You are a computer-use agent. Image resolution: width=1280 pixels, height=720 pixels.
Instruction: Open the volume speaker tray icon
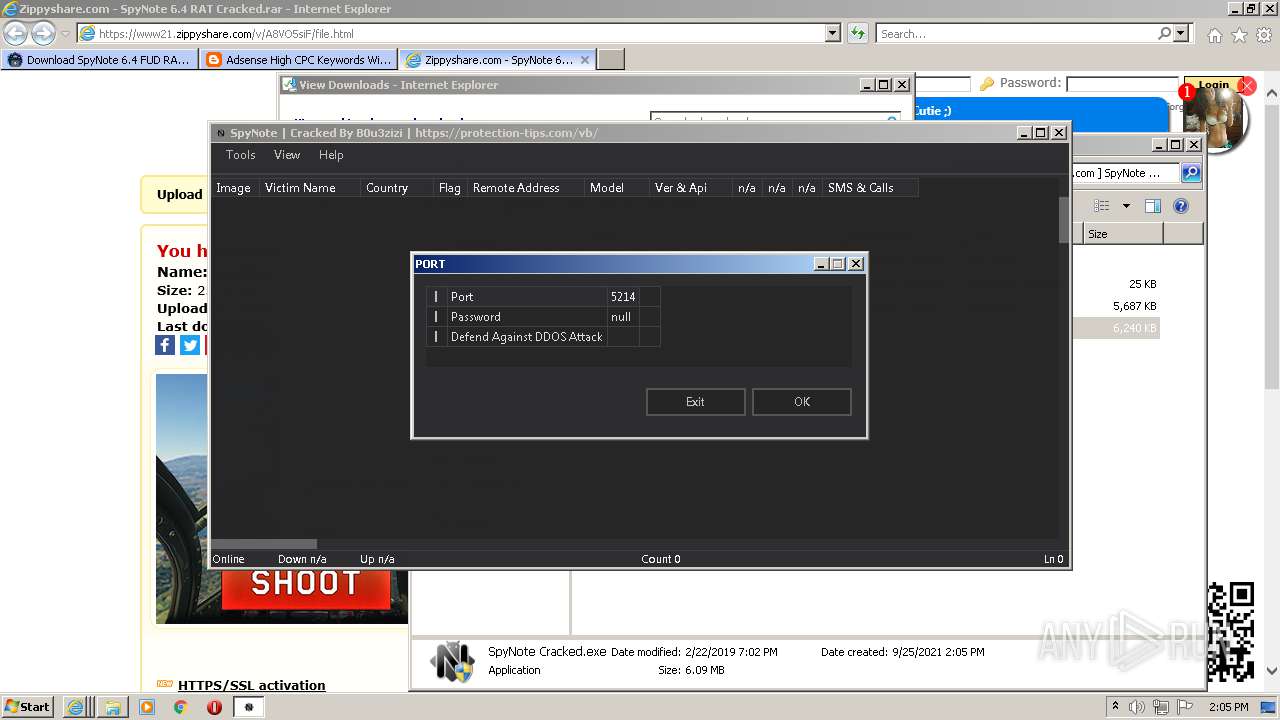click(x=1137, y=707)
